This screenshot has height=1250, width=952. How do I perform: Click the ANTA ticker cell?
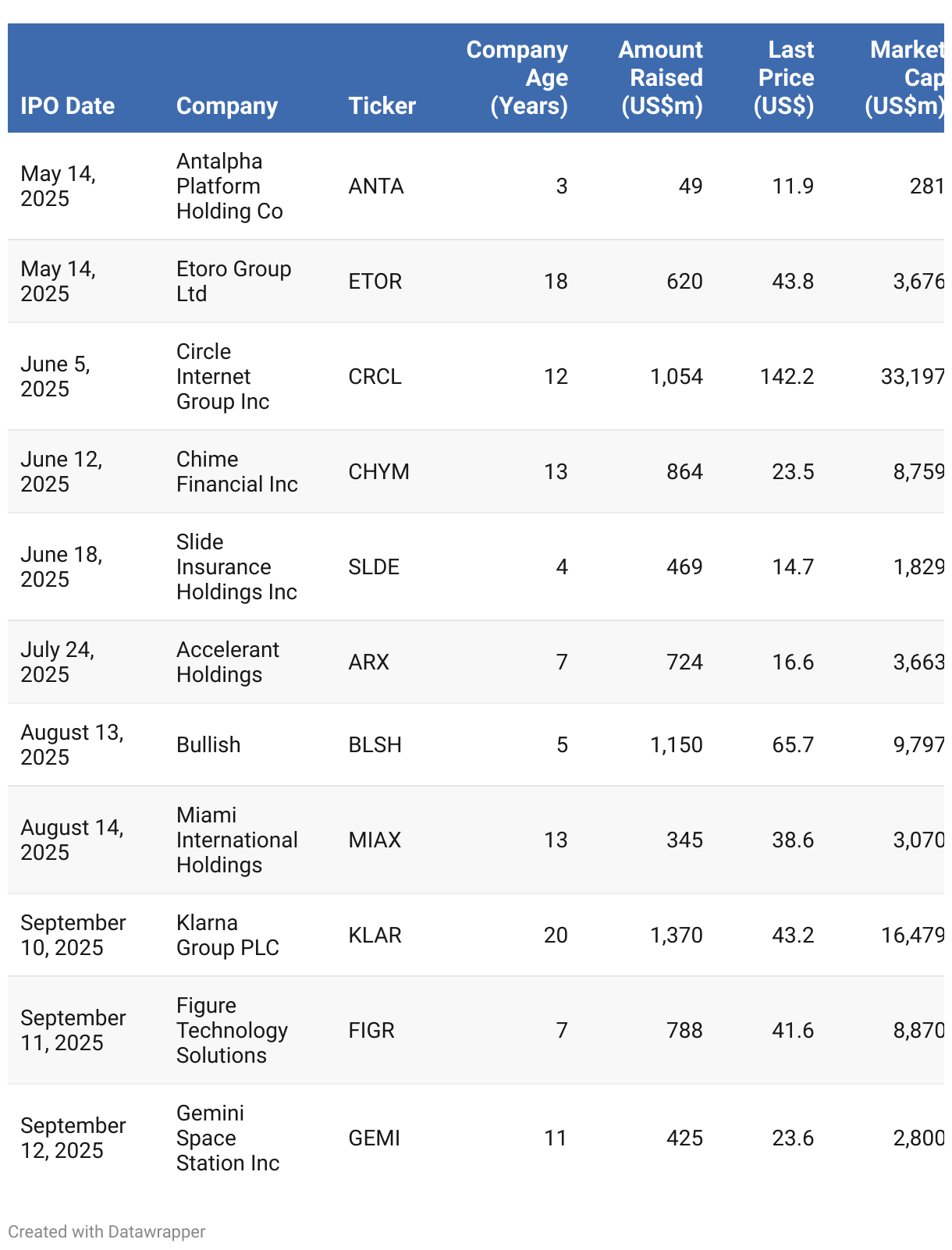pos(376,186)
